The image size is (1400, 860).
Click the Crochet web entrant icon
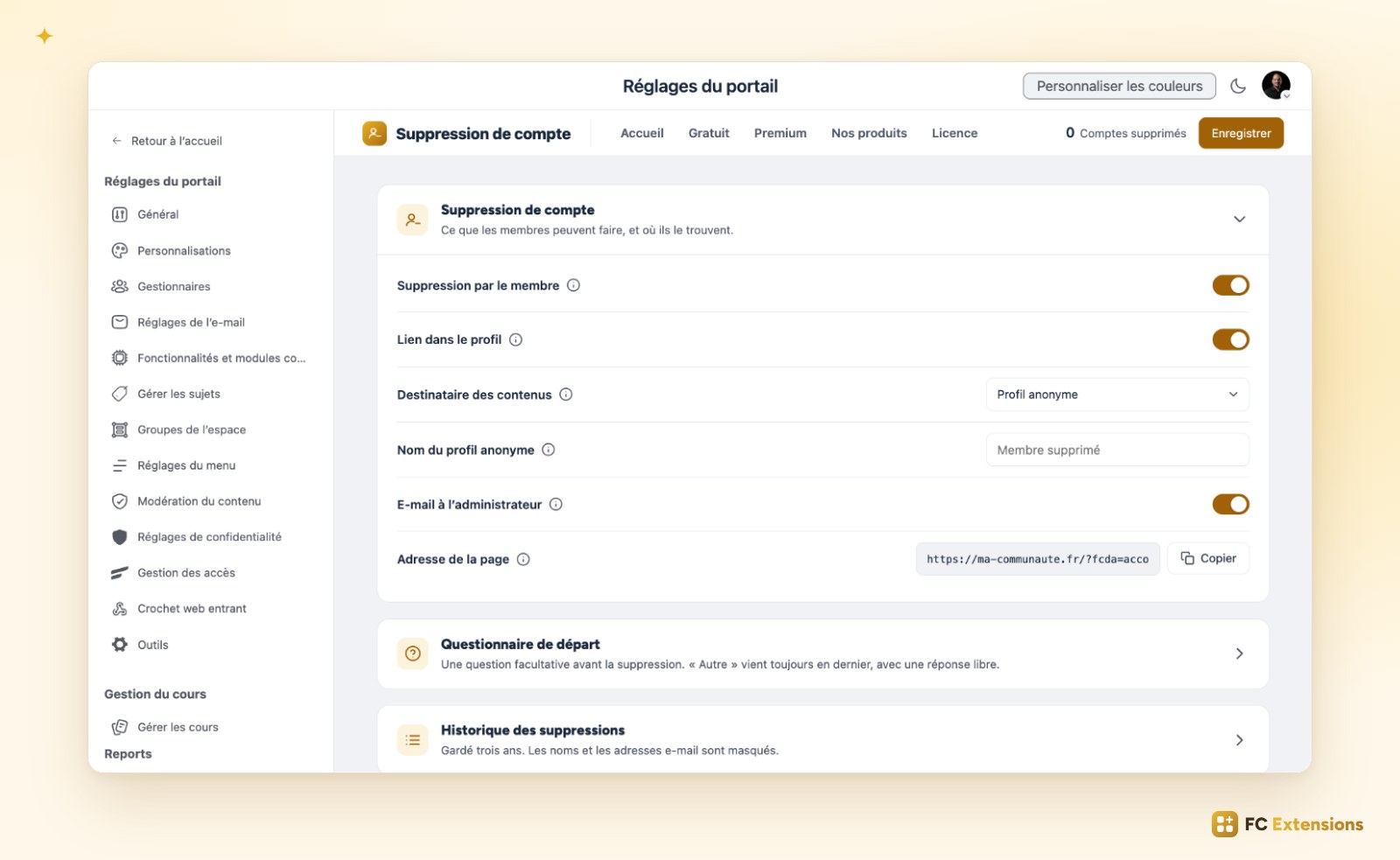point(120,609)
